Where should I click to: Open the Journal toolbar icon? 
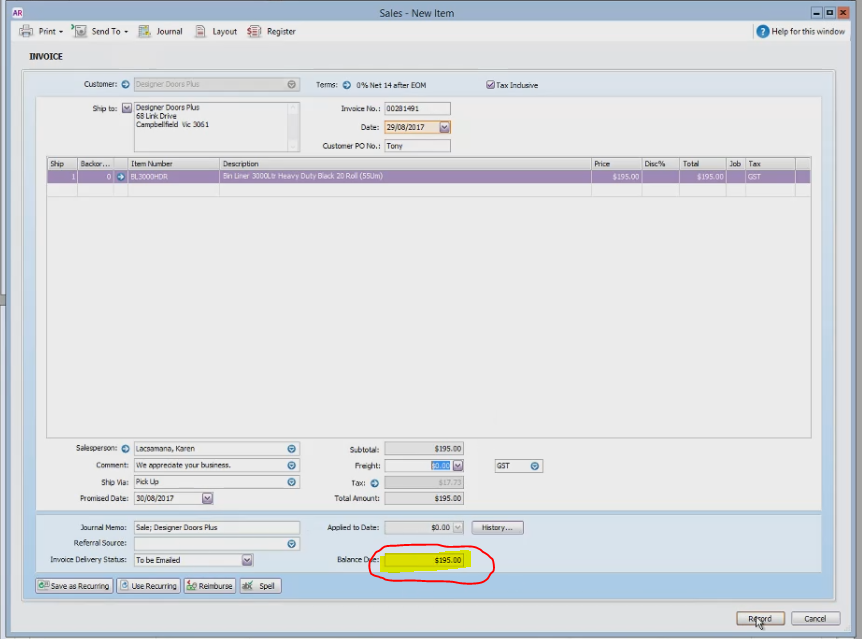tap(144, 31)
